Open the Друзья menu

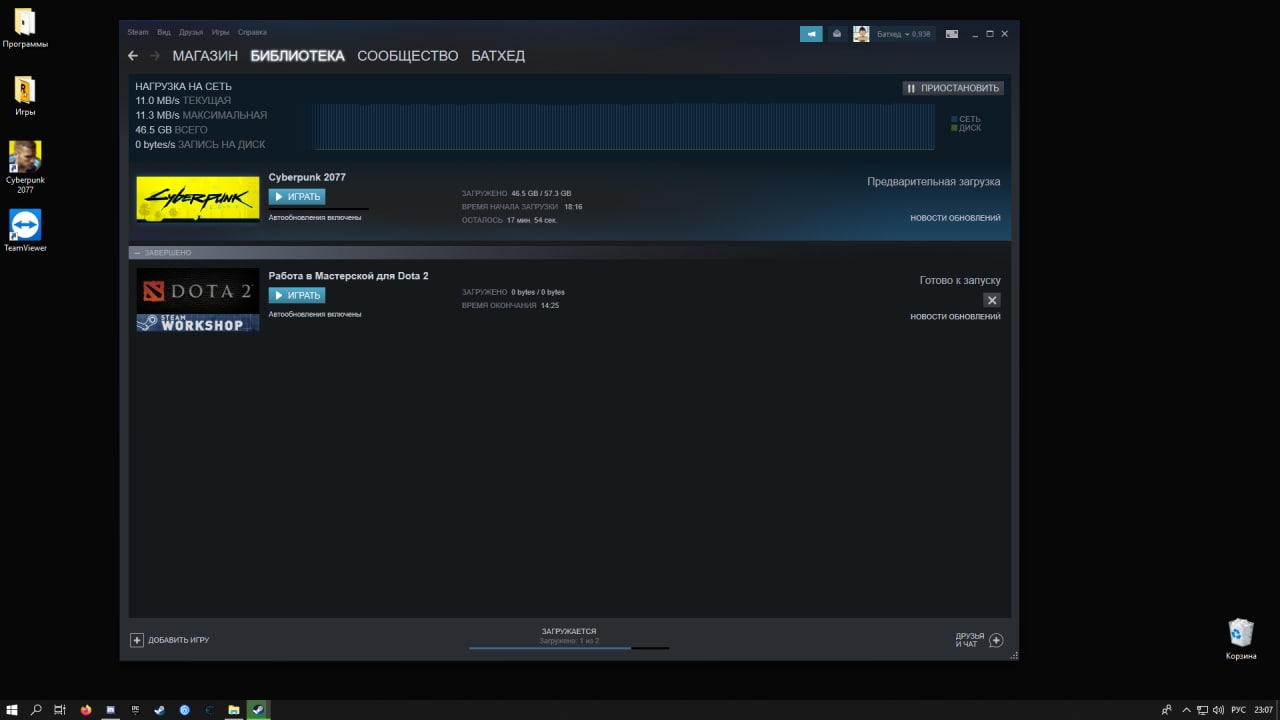[x=191, y=33]
